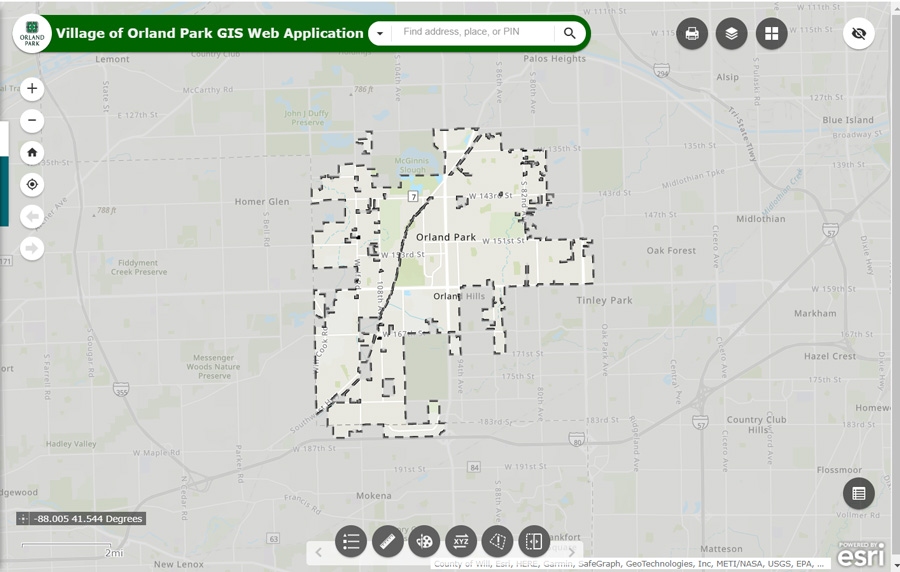
Task: Click the Tinley Park map label
Action: pyautogui.click(x=604, y=300)
